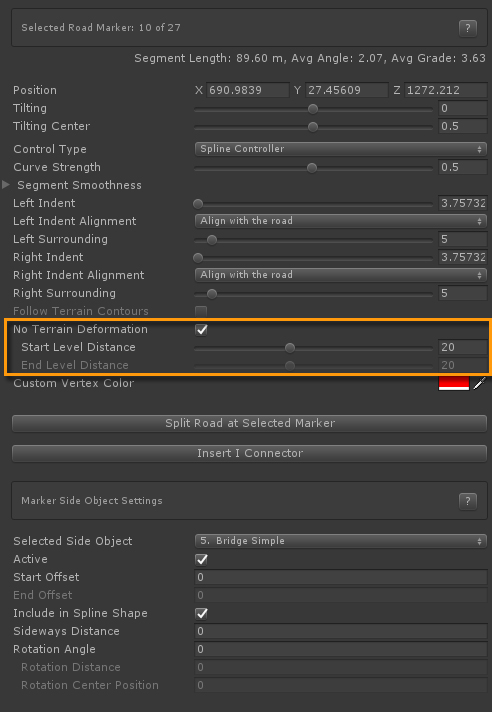Open the red Custom Vertex Color swatch
This screenshot has height=712, width=492.
click(453, 383)
